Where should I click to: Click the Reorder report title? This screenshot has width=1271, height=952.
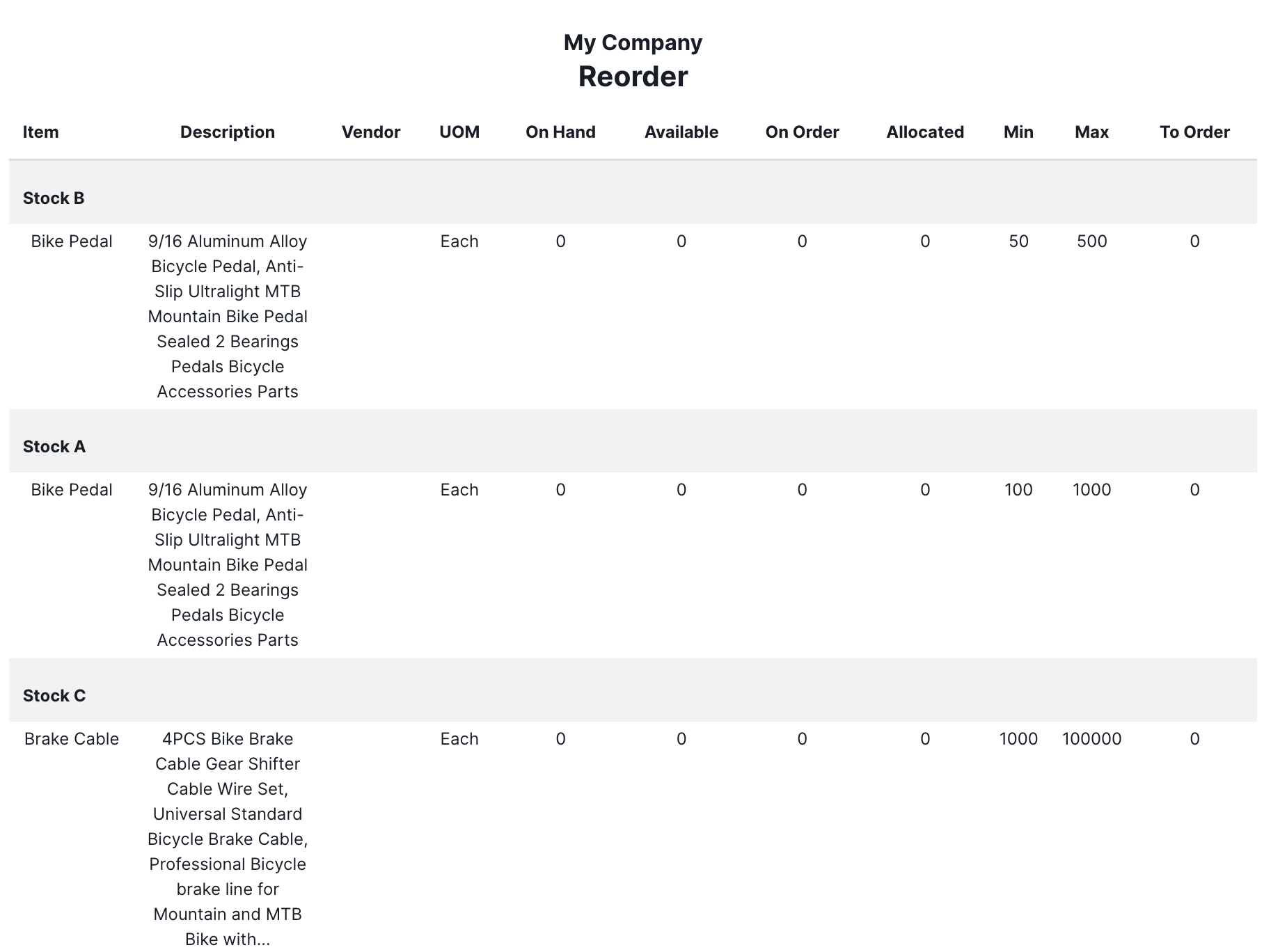coord(633,77)
